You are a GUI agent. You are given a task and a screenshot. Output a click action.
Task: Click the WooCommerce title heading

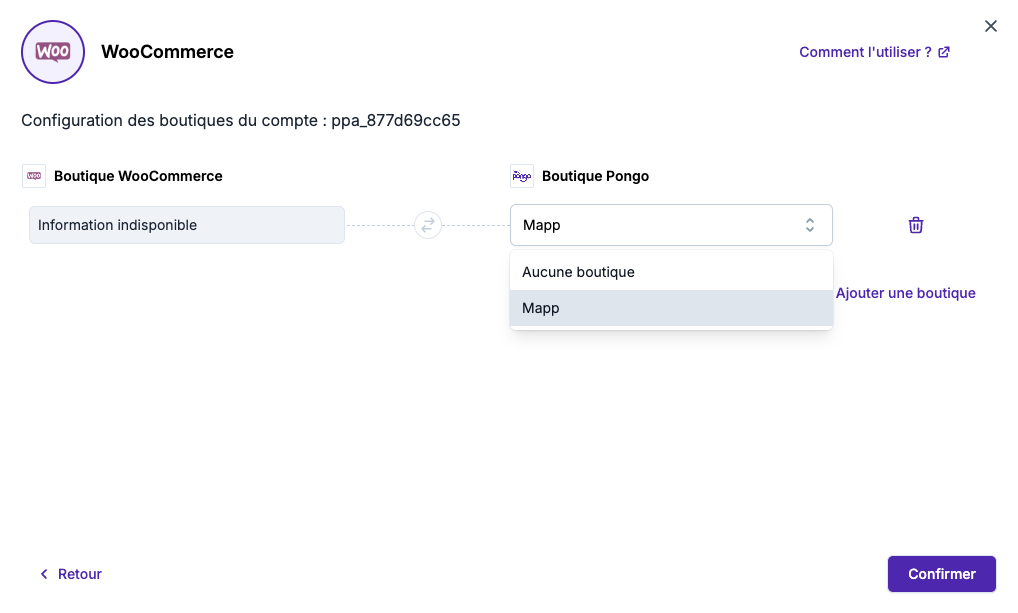(167, 52)
